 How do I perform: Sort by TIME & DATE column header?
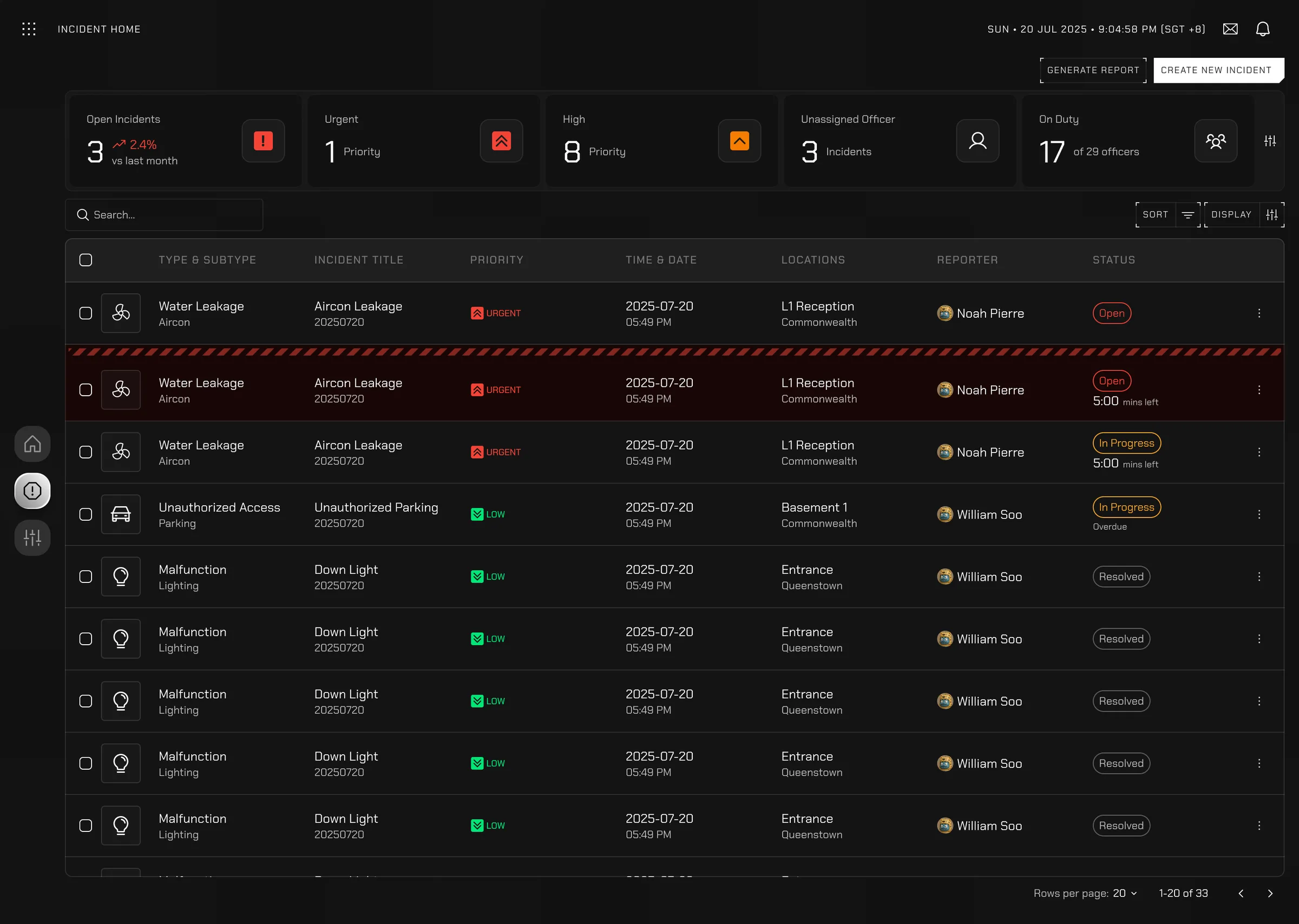(661, 260)
